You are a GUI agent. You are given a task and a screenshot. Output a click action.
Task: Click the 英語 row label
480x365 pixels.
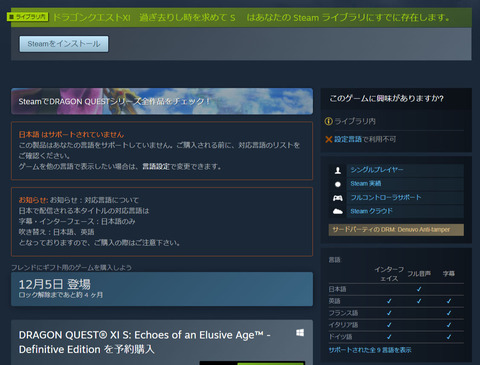[335, 301]
